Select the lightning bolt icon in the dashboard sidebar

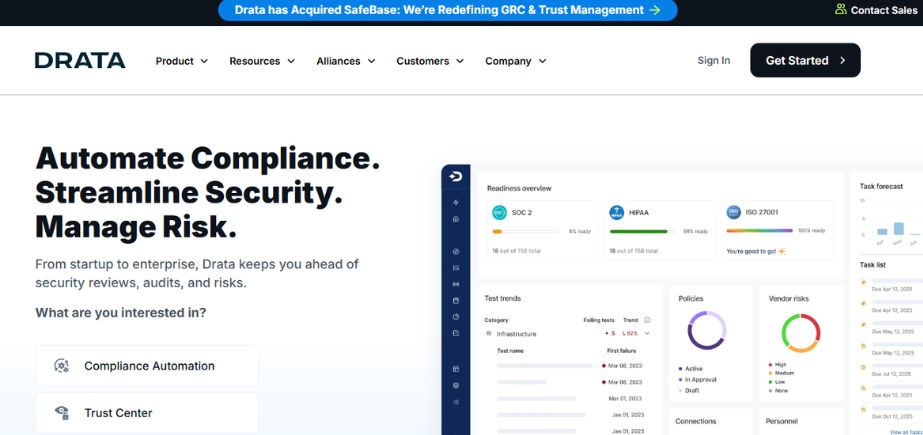point(456,202)
